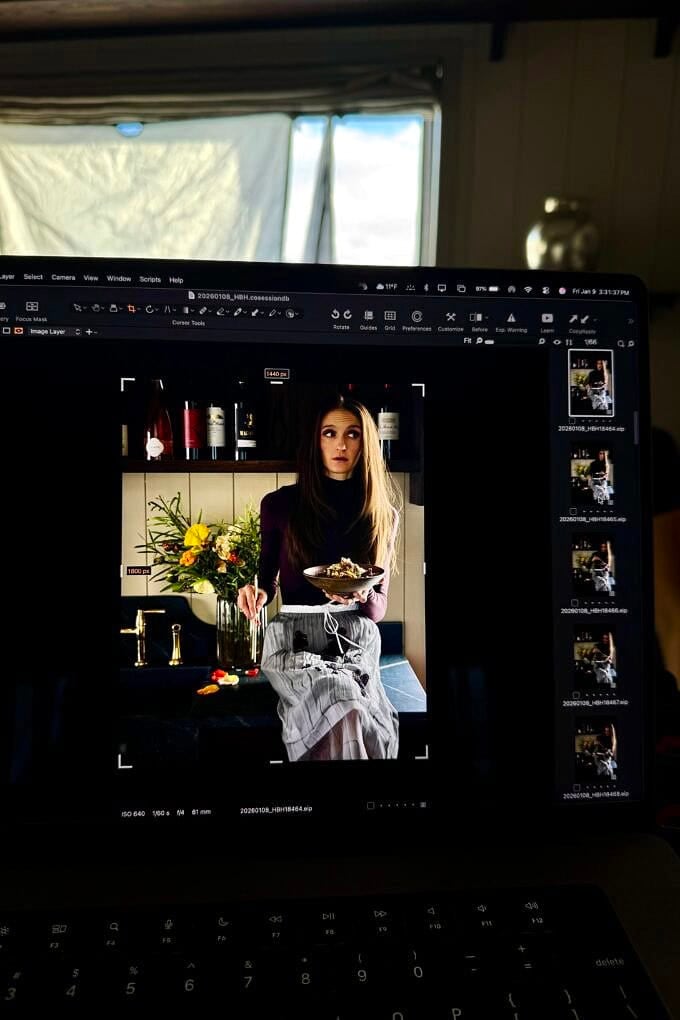Screen dimensions: 680x1020
Task: Expand the add layer plus menu
Action: [x=90, y=331]
